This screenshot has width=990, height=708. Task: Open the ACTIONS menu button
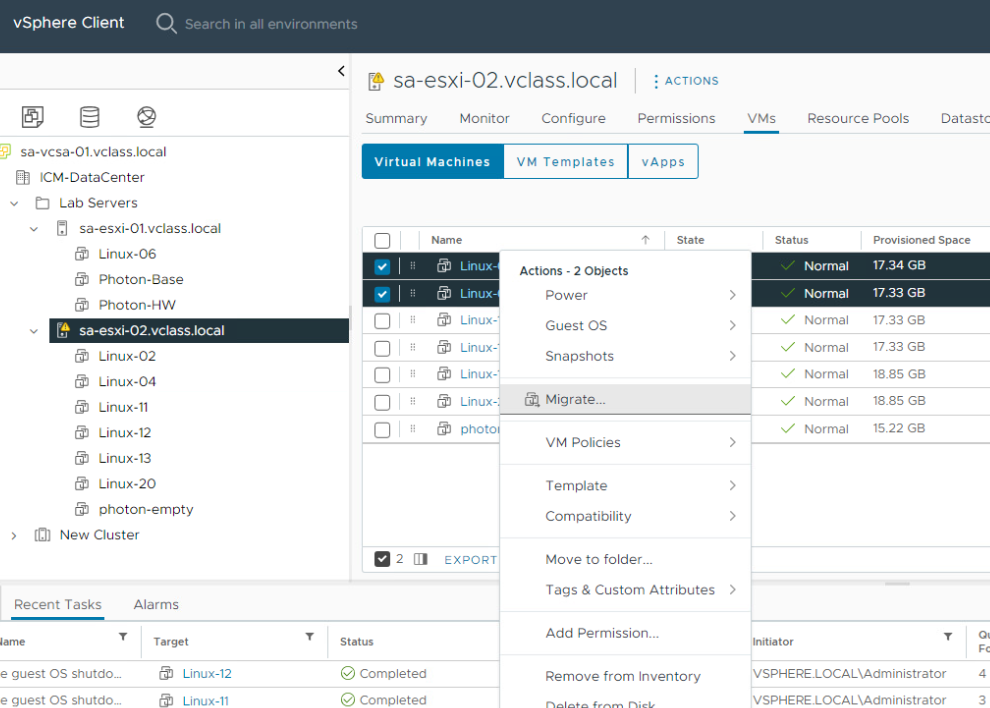686,81
